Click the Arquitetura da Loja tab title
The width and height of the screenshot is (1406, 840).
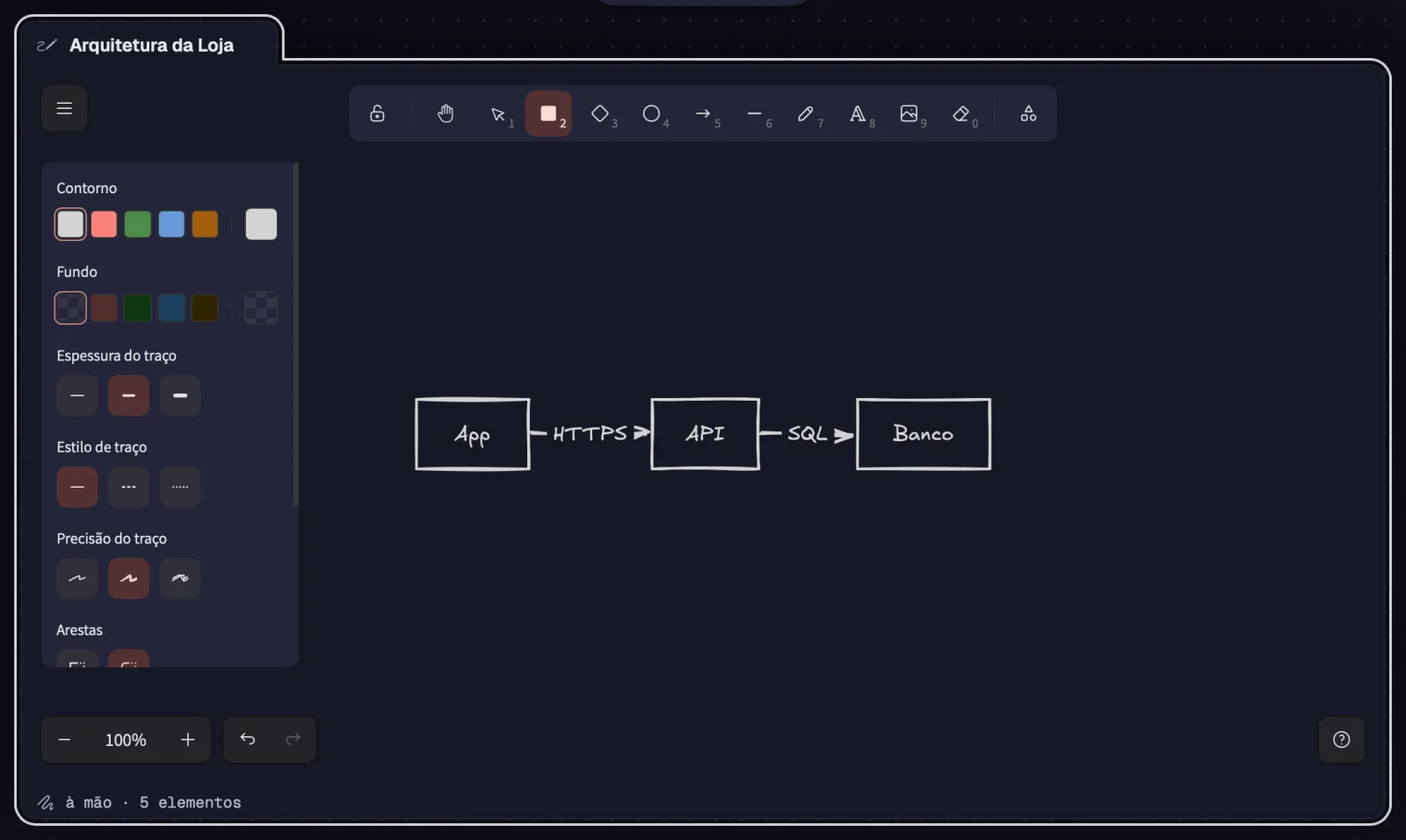pos(151,46)
